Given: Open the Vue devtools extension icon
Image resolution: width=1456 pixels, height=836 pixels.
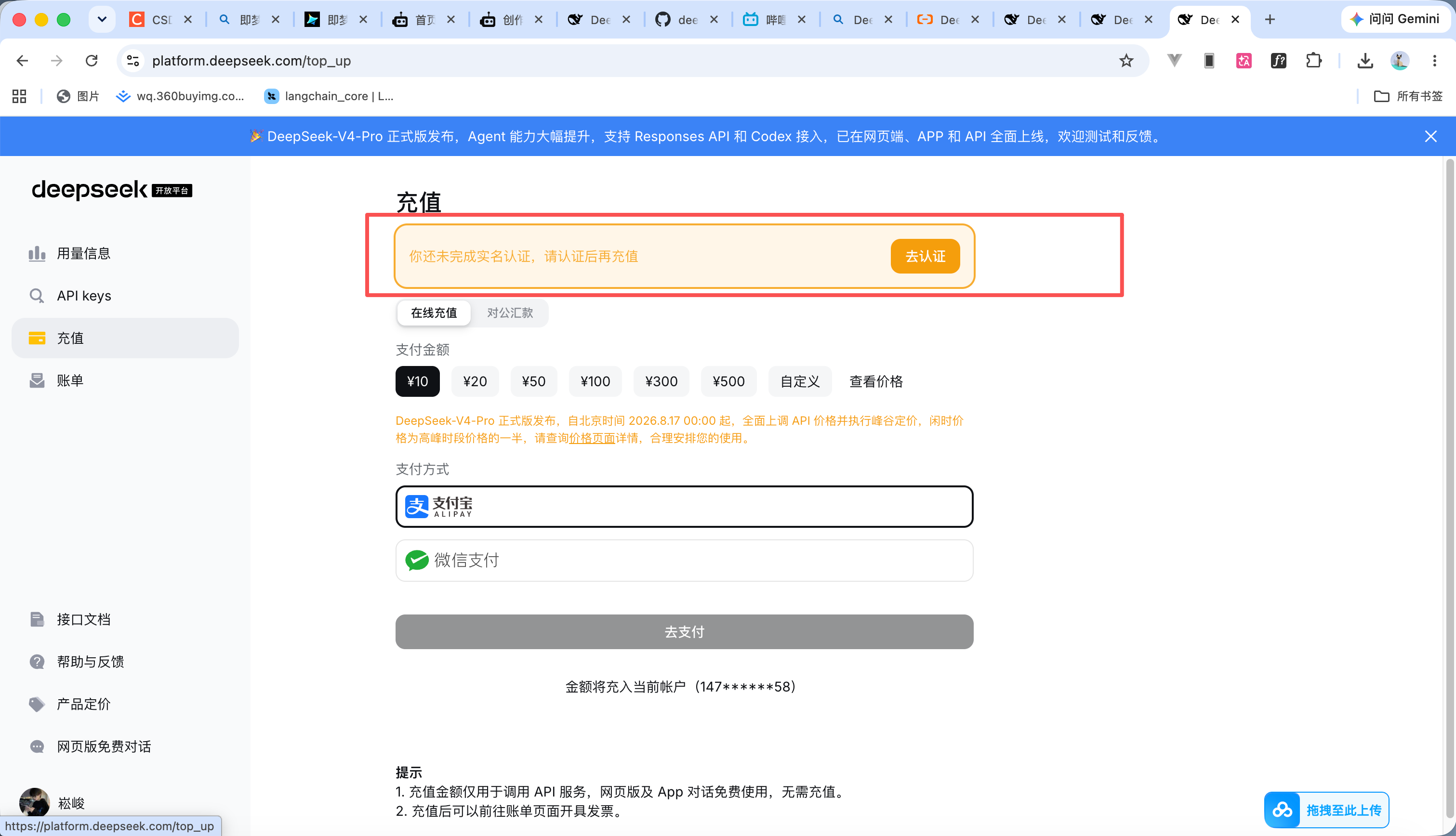Looking at the screenshot, I should (1175, 60).
